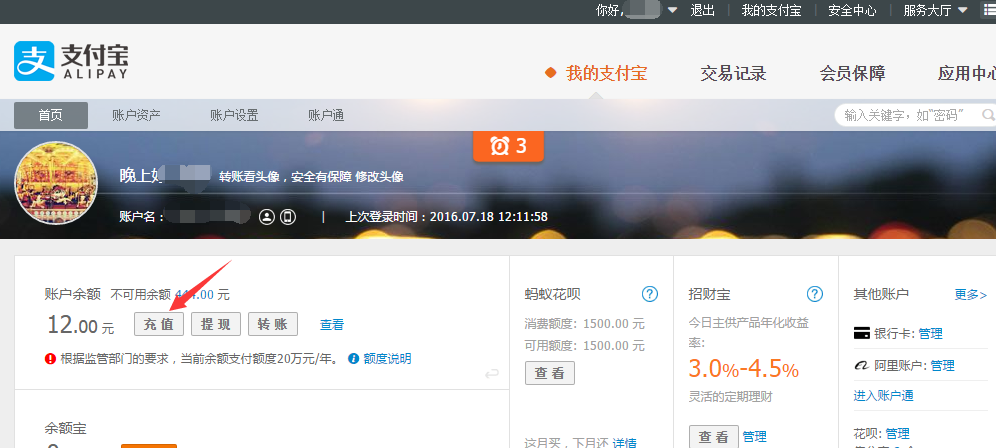
Task: Click 更多> link in 其他账户
Action: tap(971, 295)
